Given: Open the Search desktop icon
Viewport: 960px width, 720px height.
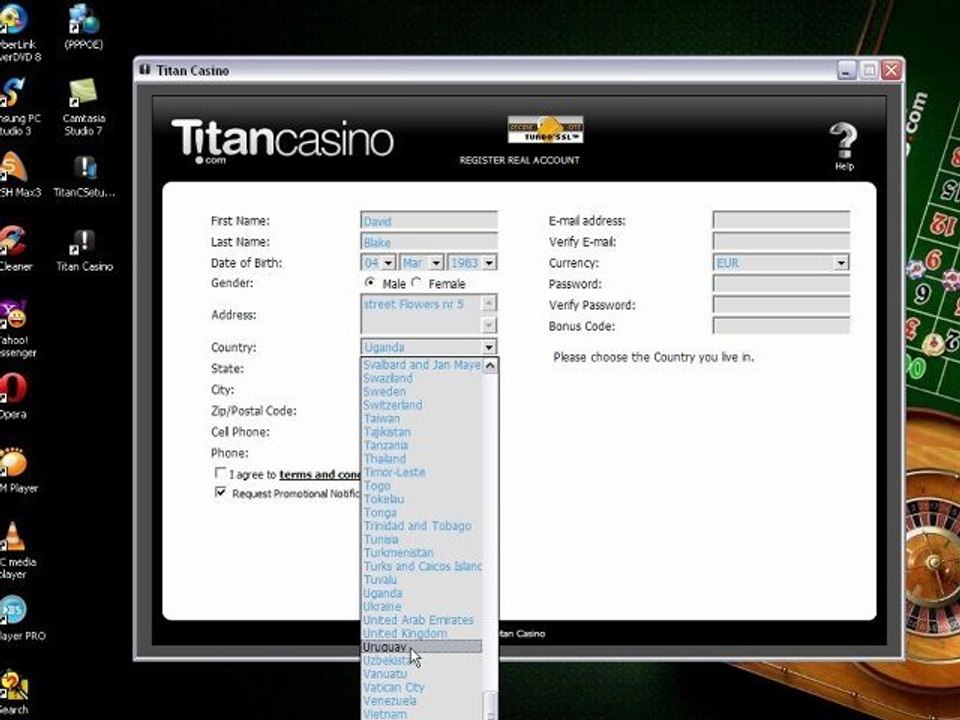Looking at the screenshot, I should pyautogui.click(x=14, y=692).
